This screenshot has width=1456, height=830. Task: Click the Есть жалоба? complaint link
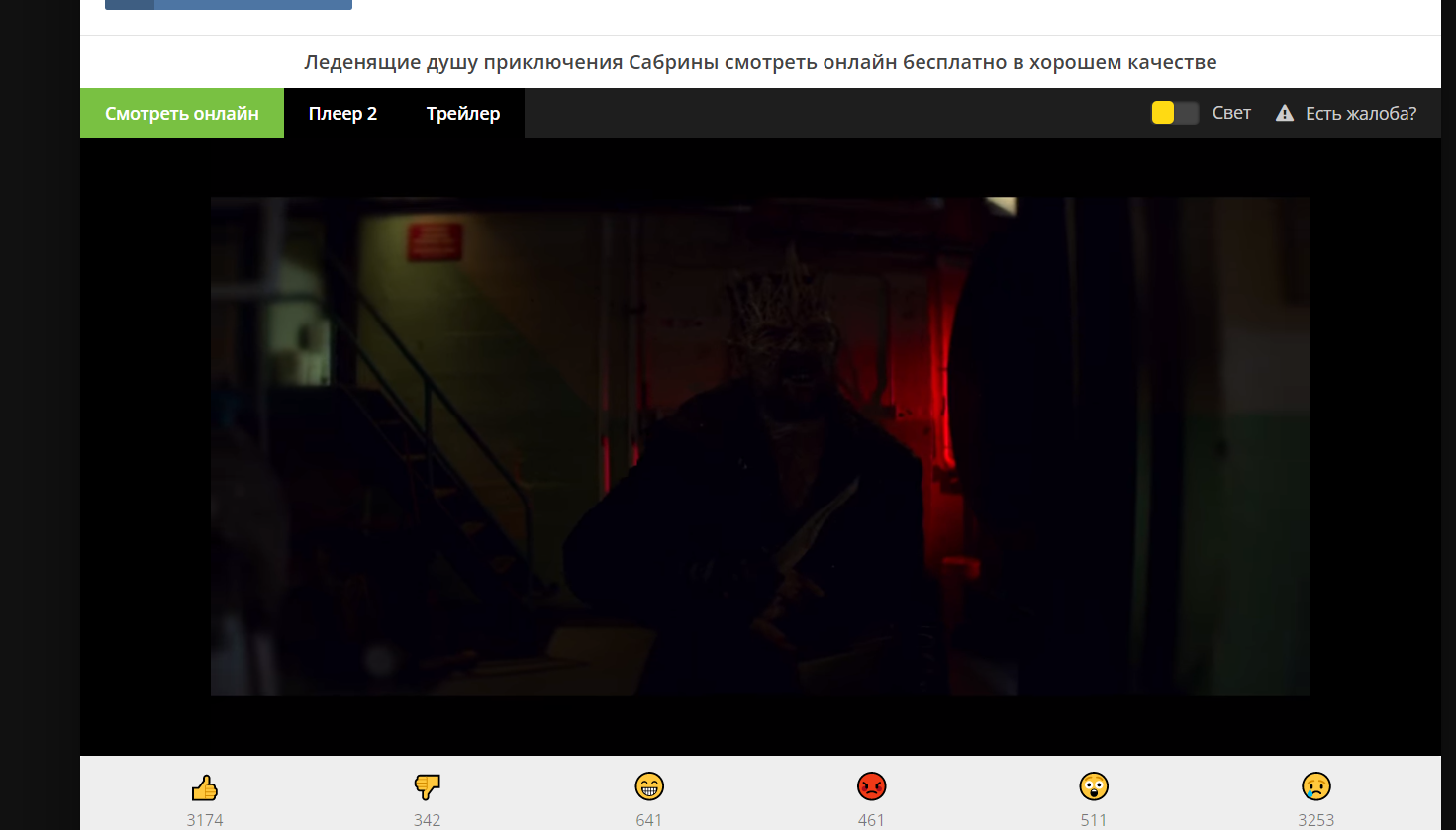click(1361, 114)
